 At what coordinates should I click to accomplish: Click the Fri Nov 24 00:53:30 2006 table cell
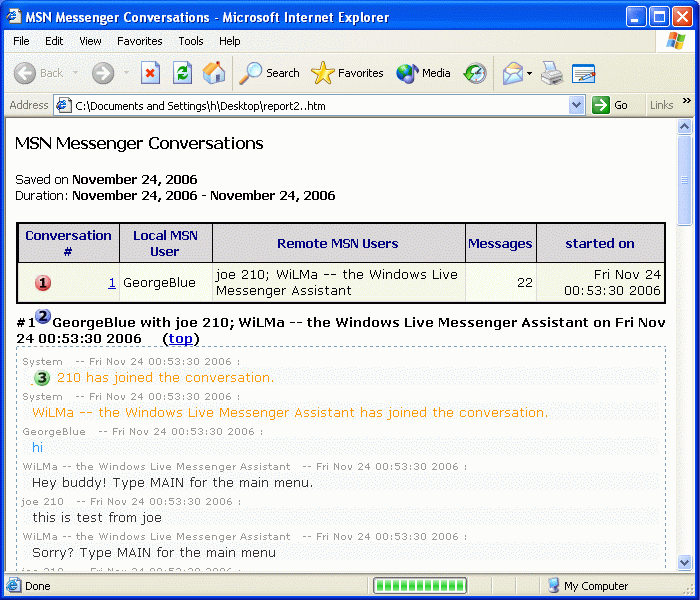tap(600, 283)
